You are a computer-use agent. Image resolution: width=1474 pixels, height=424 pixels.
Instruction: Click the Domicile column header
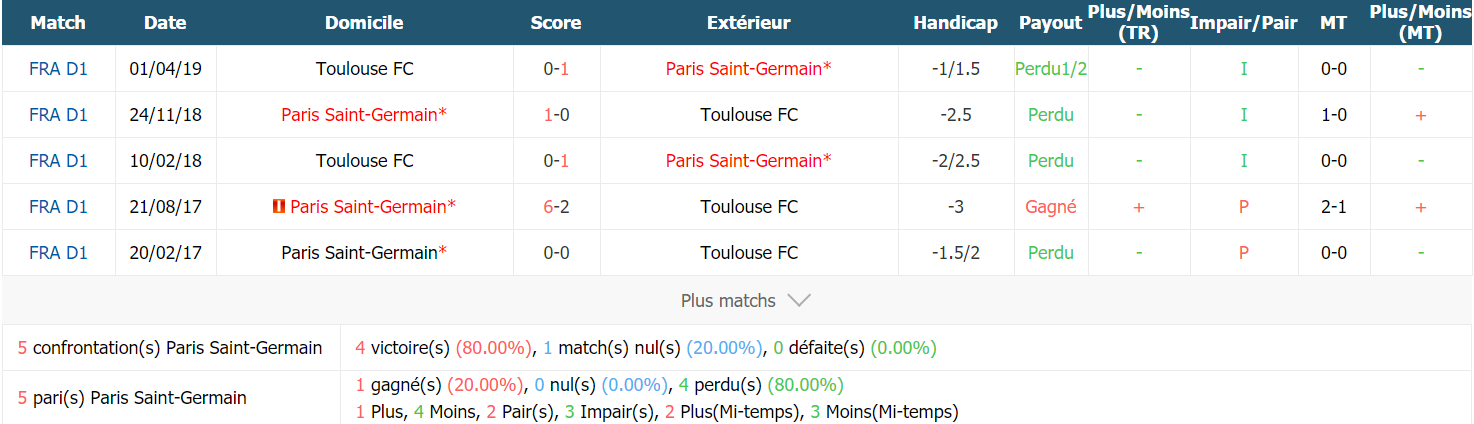(364, 23)
